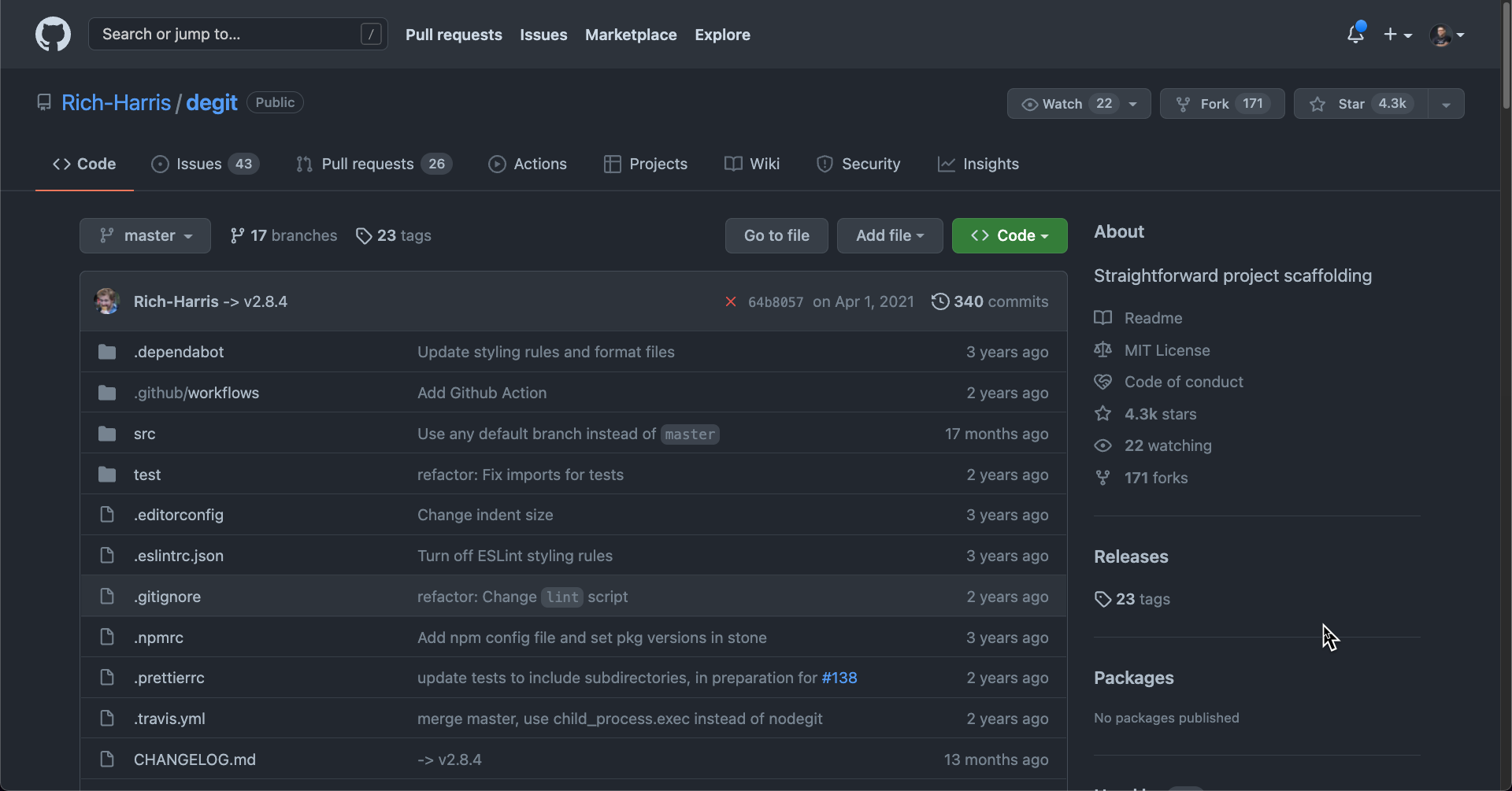Image resolution: width=1512 pixels, height=791 pixels.
Task: Focus the Search or jump to field
Action: click(x=238, y=34)
